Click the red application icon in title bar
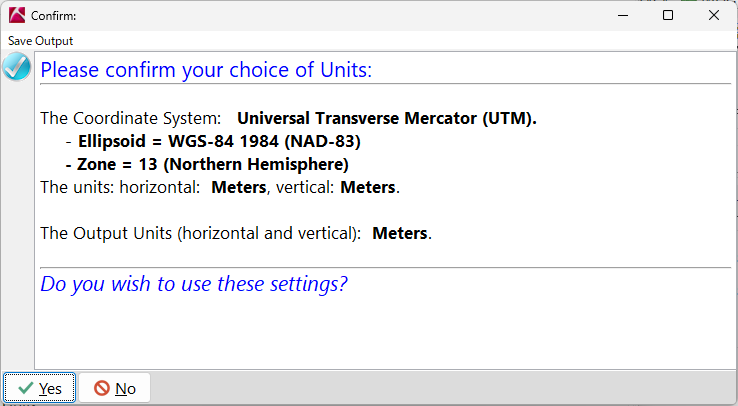 [x=16, y=16]
